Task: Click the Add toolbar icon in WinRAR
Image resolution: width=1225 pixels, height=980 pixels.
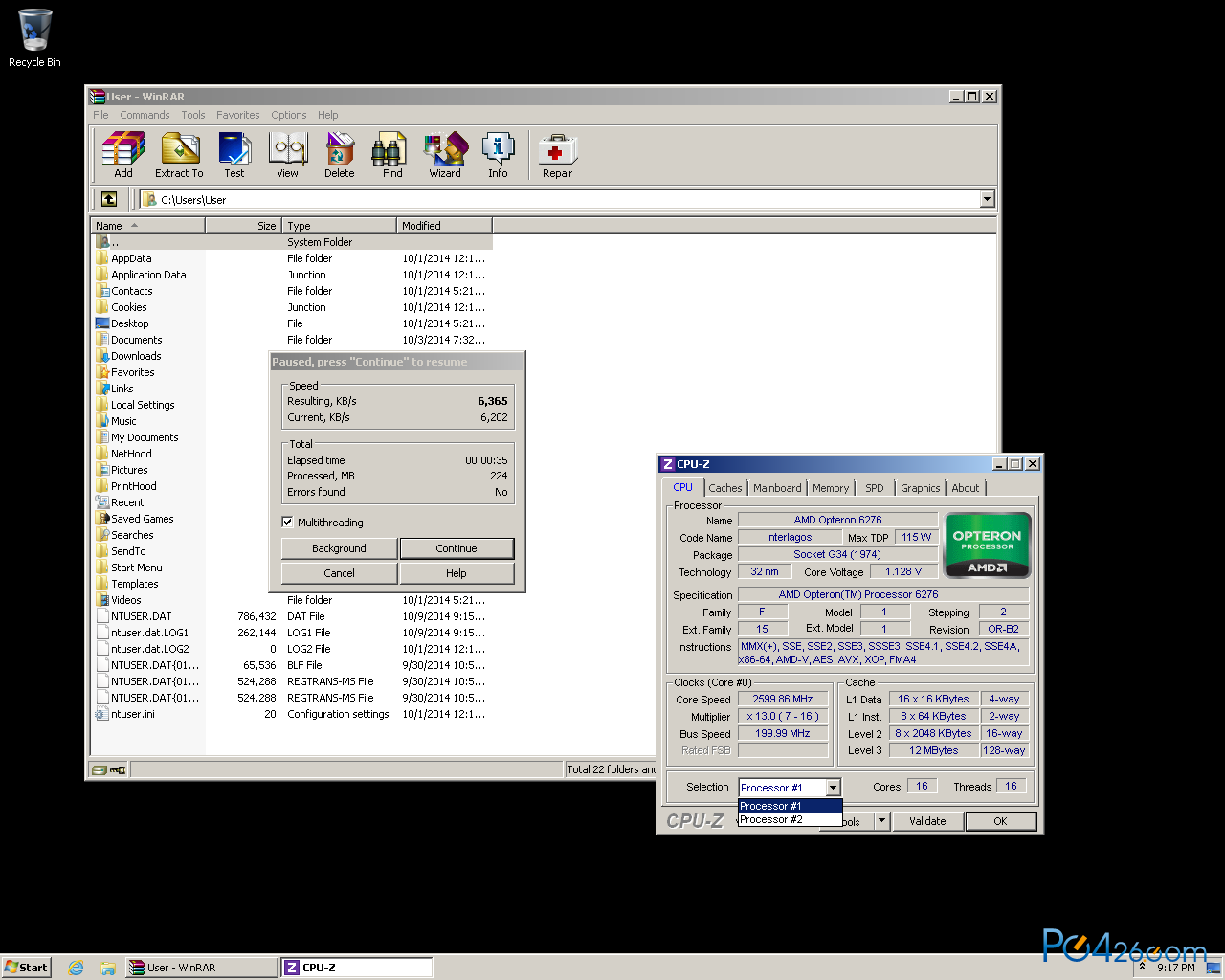Action: click(x=123, y=155)
